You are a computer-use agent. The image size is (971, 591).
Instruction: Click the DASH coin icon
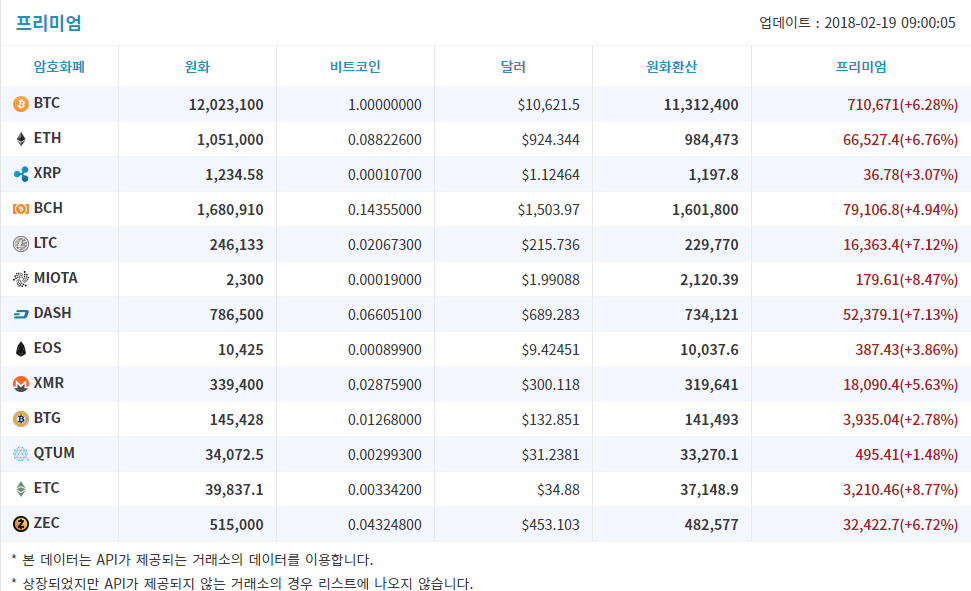(x=20, y=314)
